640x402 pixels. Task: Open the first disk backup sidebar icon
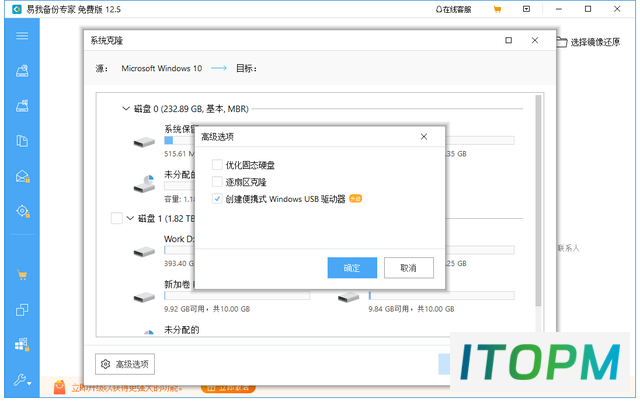[22, 71]
